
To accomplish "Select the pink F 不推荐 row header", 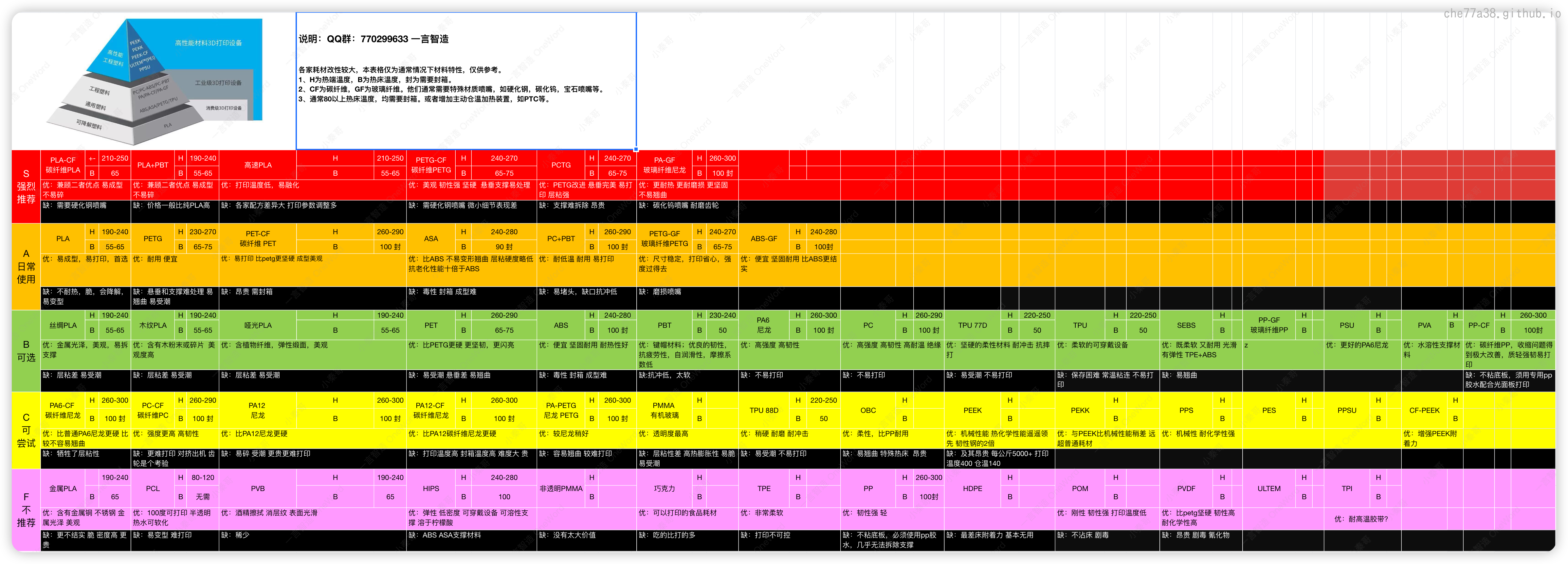I will (26, 510).
